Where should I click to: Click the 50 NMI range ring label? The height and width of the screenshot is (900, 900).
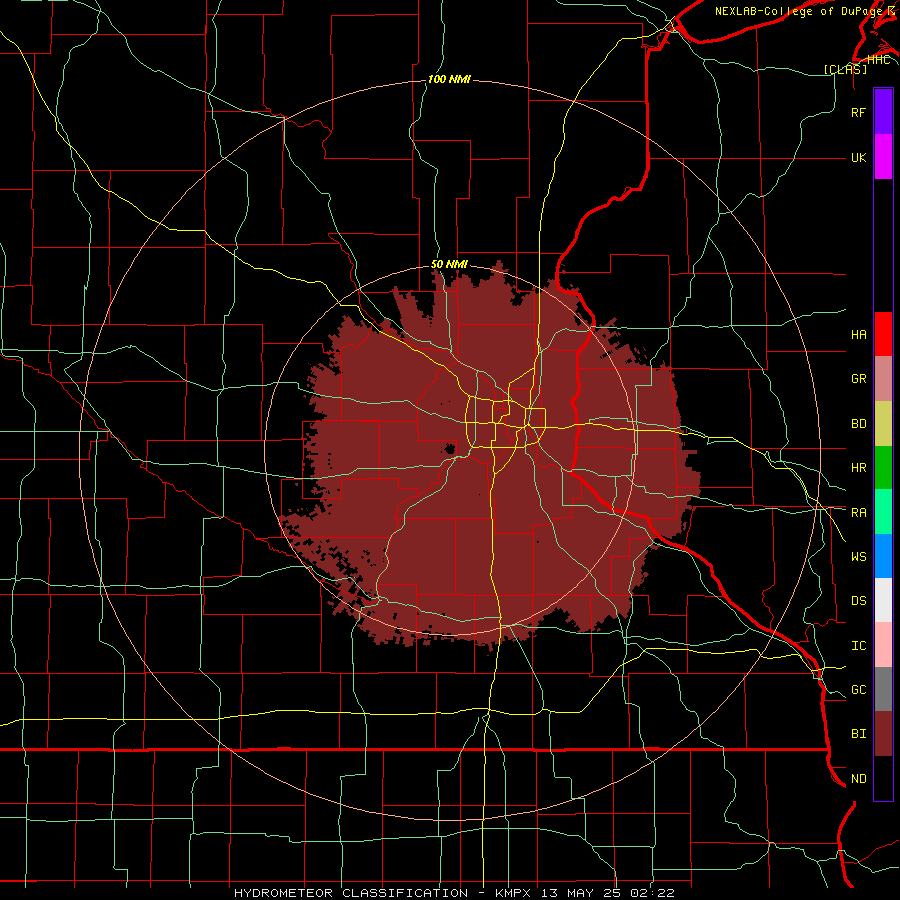coord(449,264)
